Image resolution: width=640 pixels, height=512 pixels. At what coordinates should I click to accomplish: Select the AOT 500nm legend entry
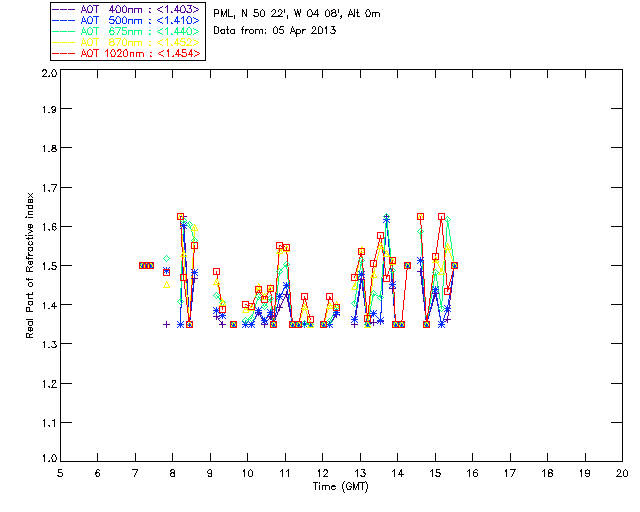[126, 20]
